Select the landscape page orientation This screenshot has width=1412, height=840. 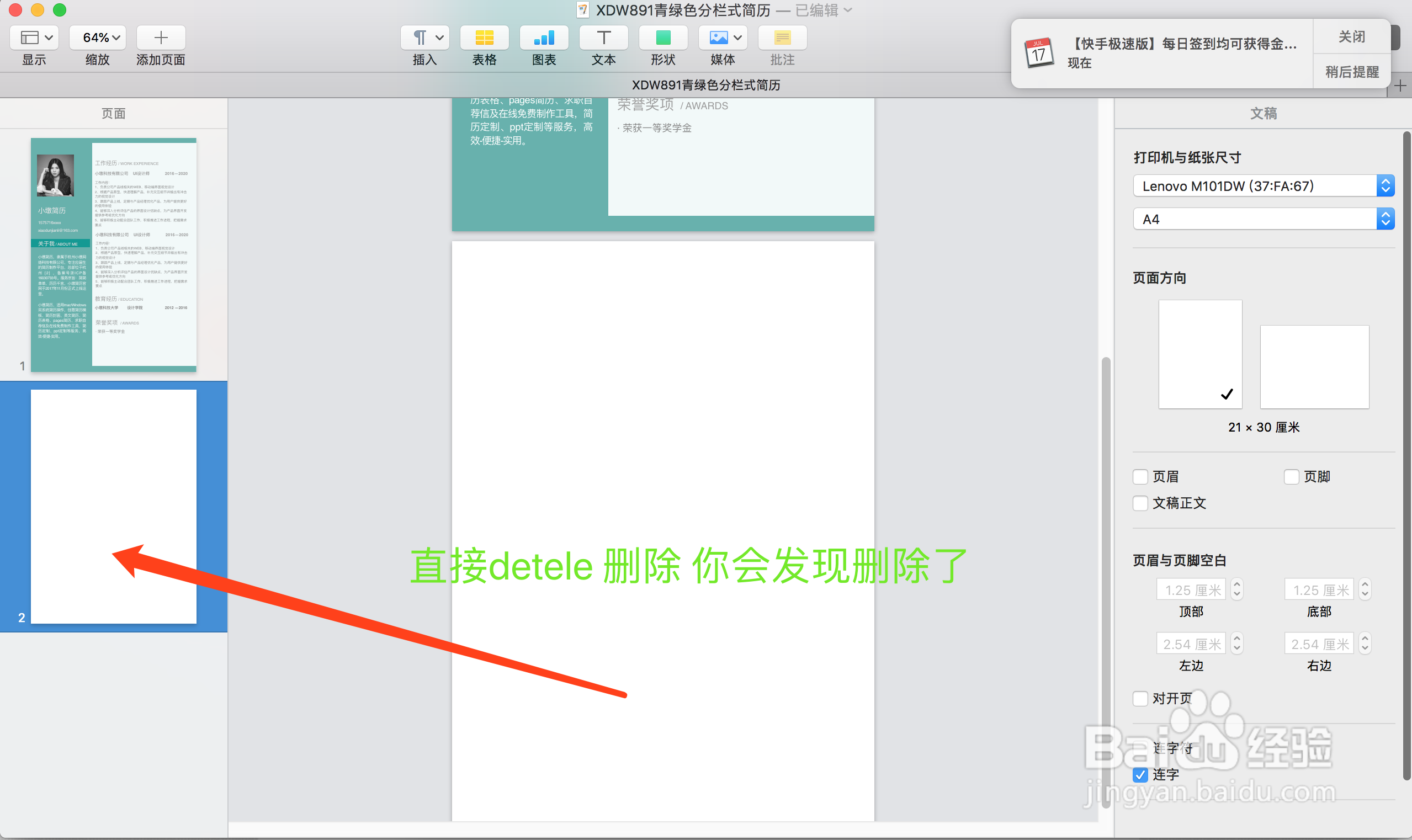pyautogui.click(x=1314, y=367)
